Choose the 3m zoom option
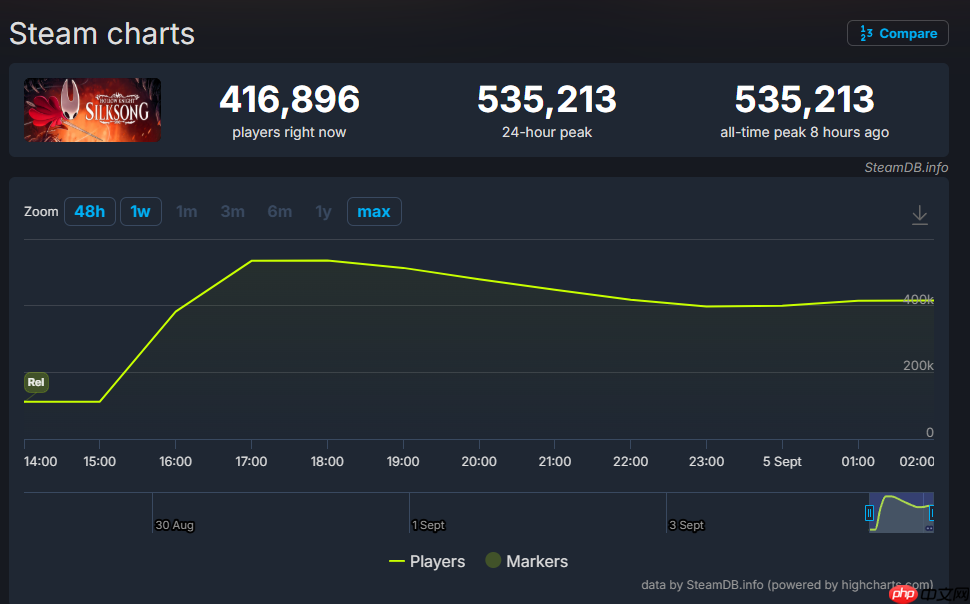 pos(233,212)
